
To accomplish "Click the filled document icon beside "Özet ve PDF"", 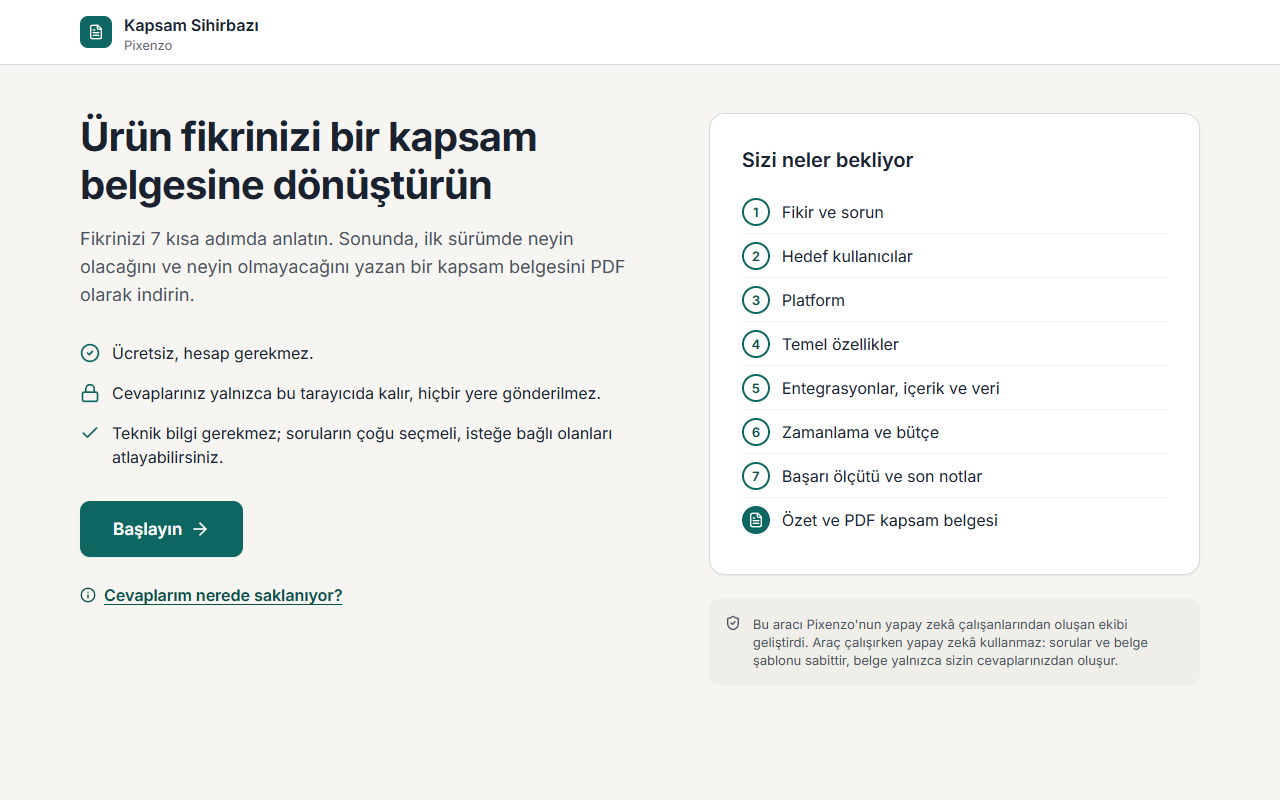I will point(756,520).
